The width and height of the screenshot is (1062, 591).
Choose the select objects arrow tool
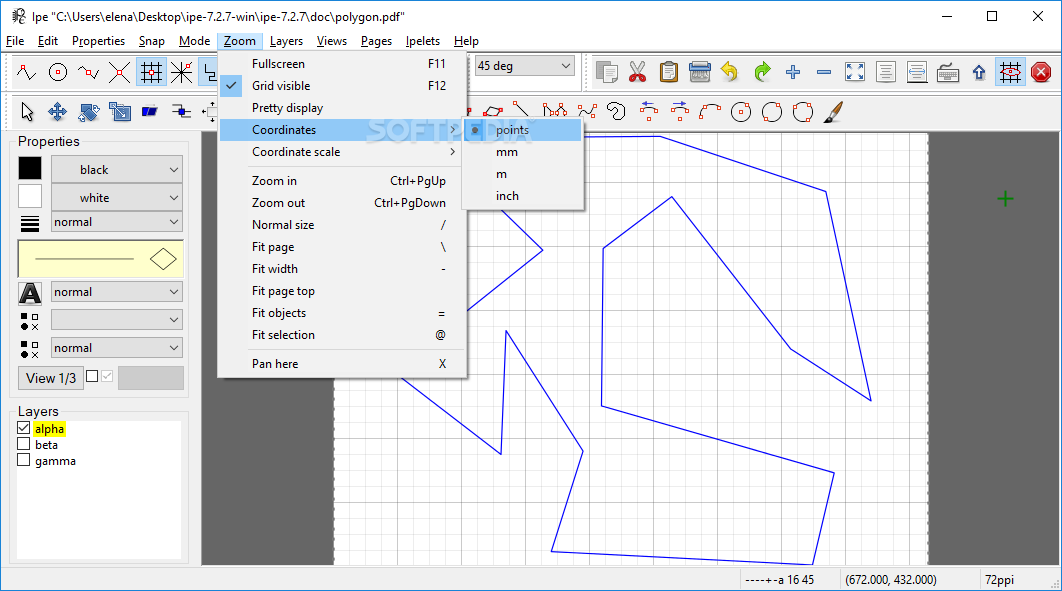27,112
